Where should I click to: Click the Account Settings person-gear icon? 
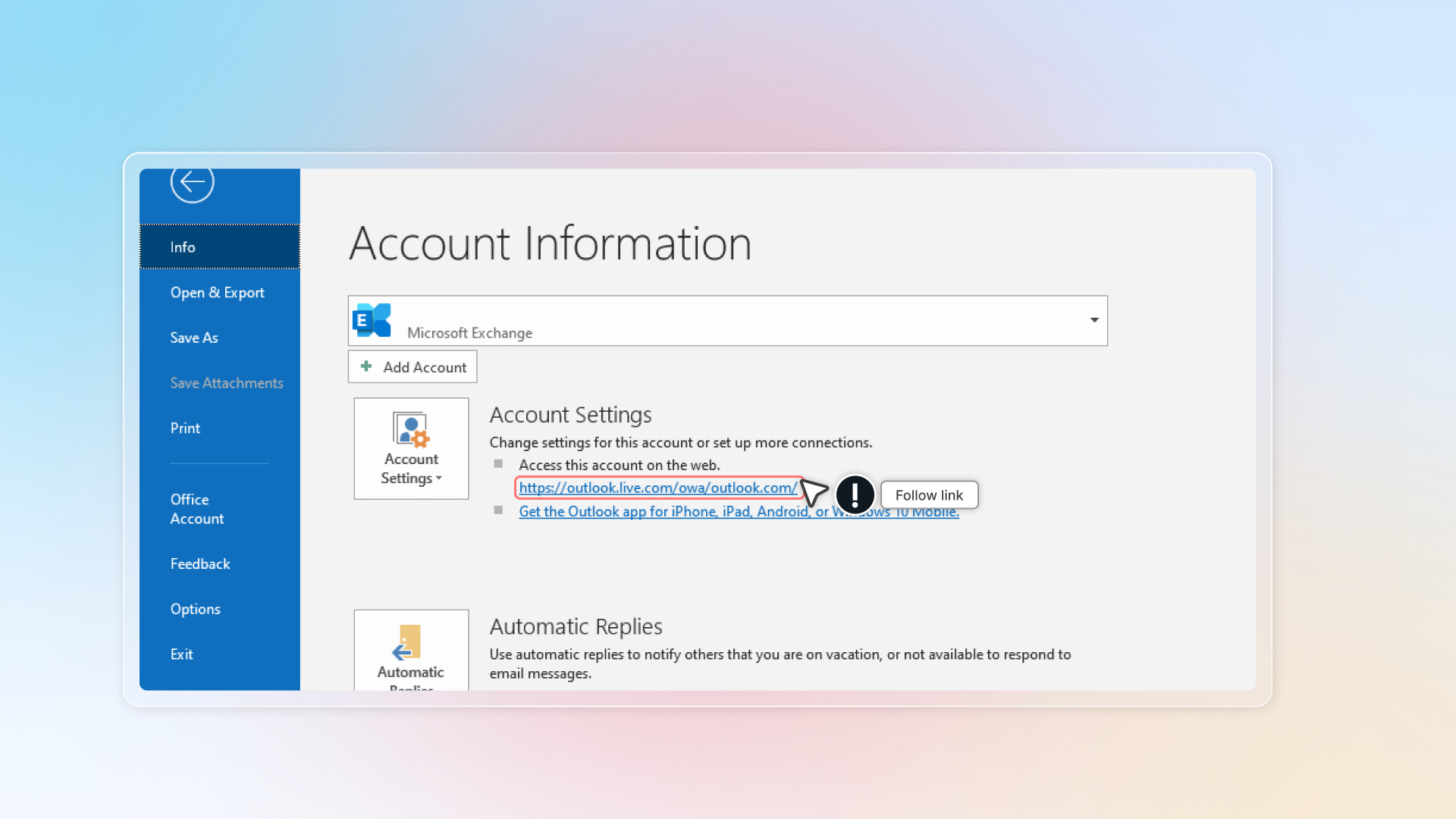411,430
